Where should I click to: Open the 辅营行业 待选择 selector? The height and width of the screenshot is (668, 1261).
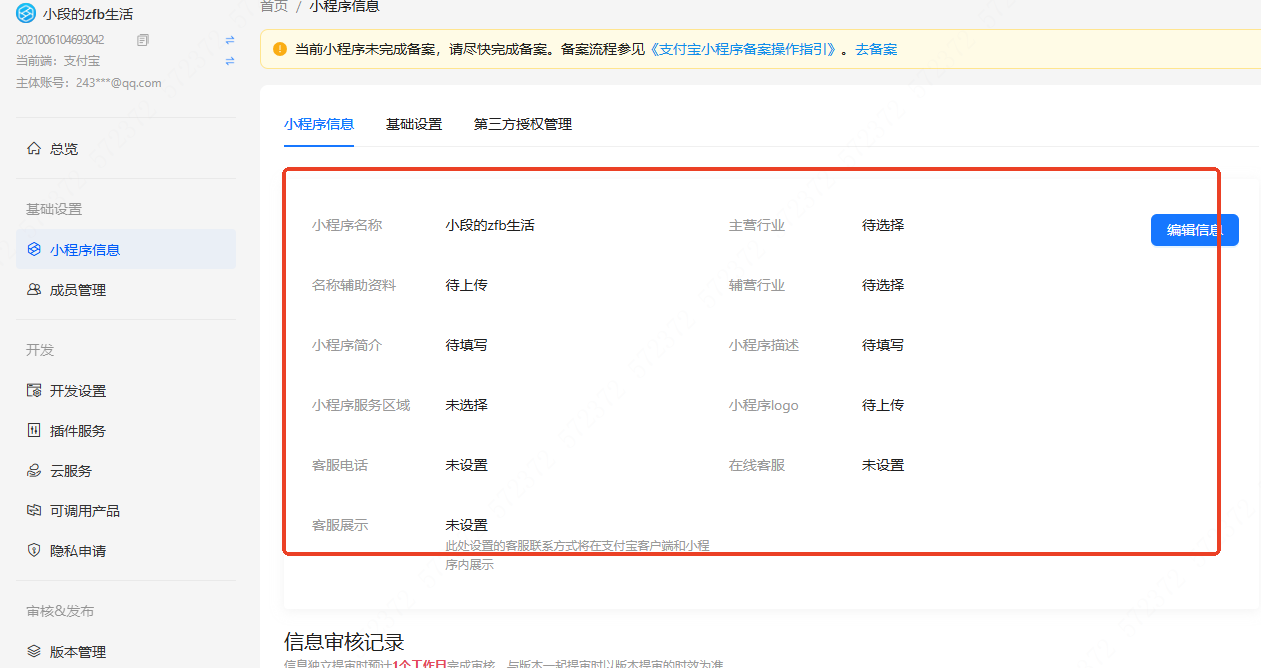click(x=882, y=285)
